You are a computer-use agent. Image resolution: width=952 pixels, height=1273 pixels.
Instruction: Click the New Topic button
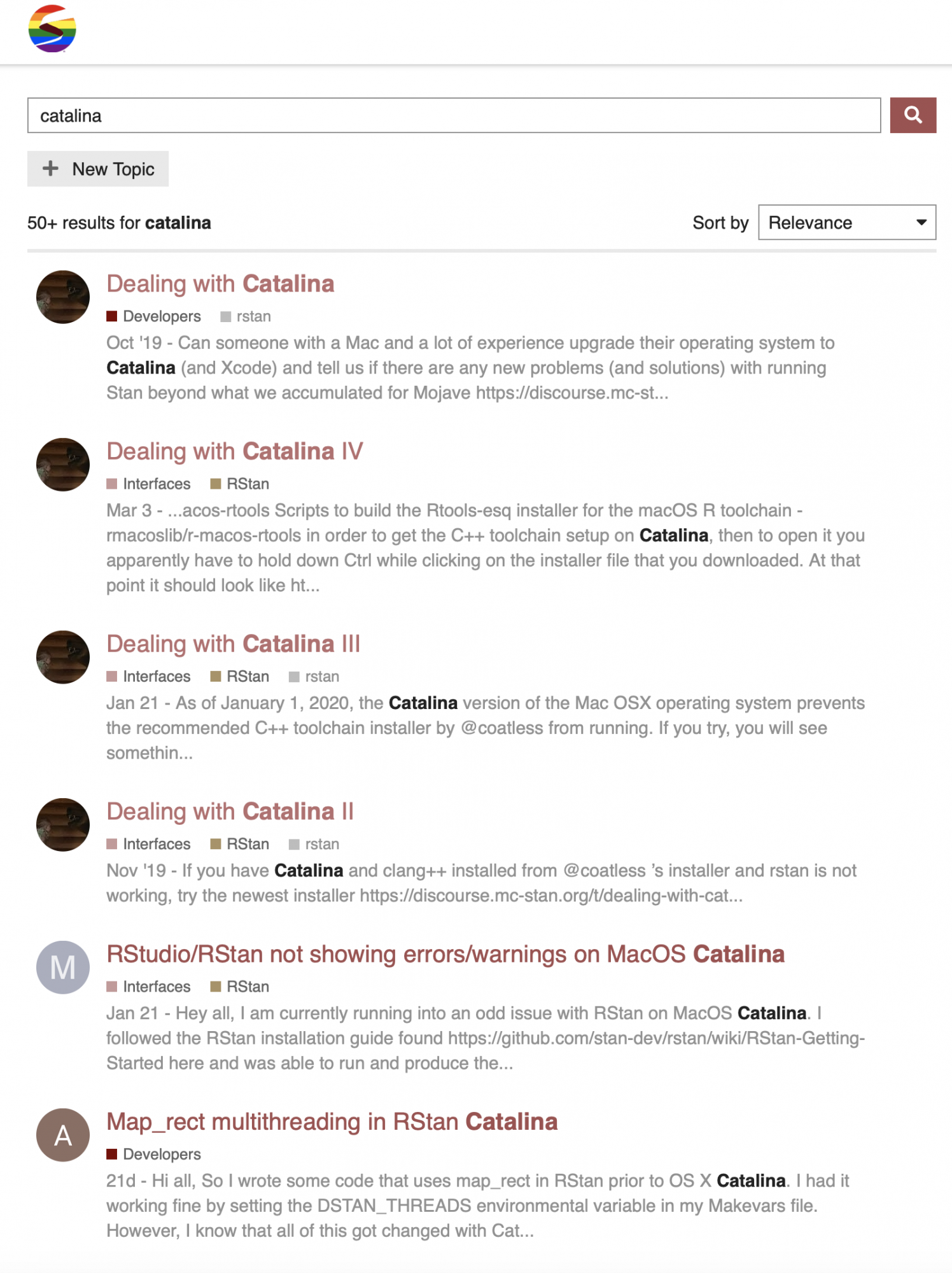coord(98,169)
